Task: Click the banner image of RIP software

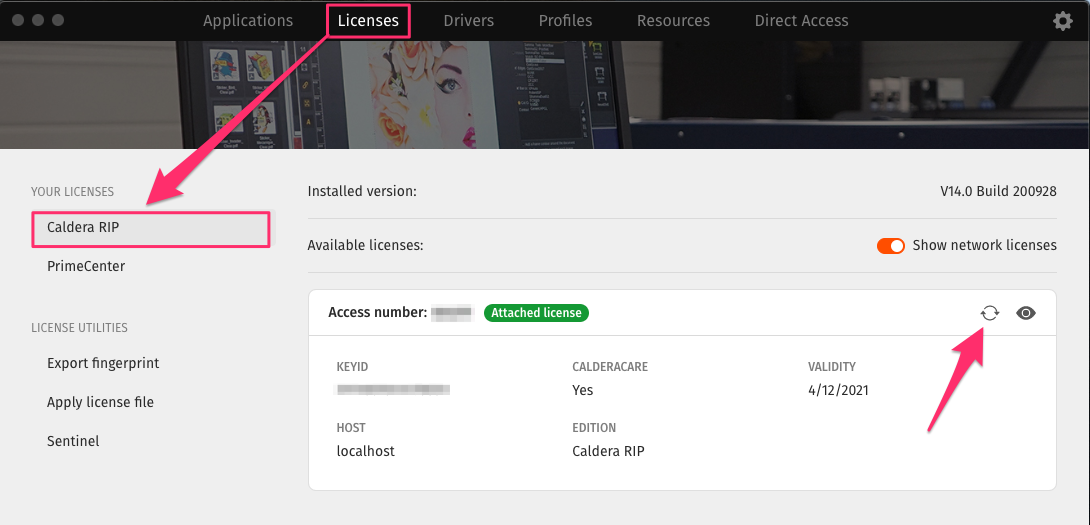Action: tap(545, 95)
